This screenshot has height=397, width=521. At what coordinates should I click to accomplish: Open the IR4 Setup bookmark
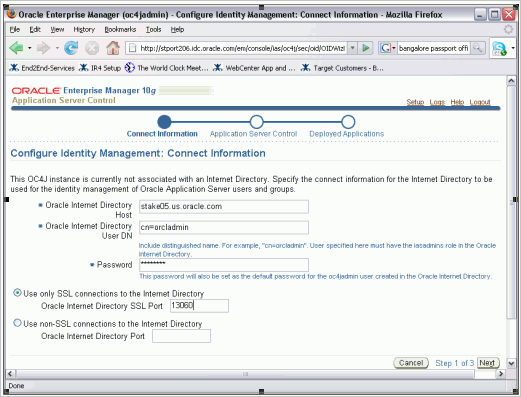100,68
